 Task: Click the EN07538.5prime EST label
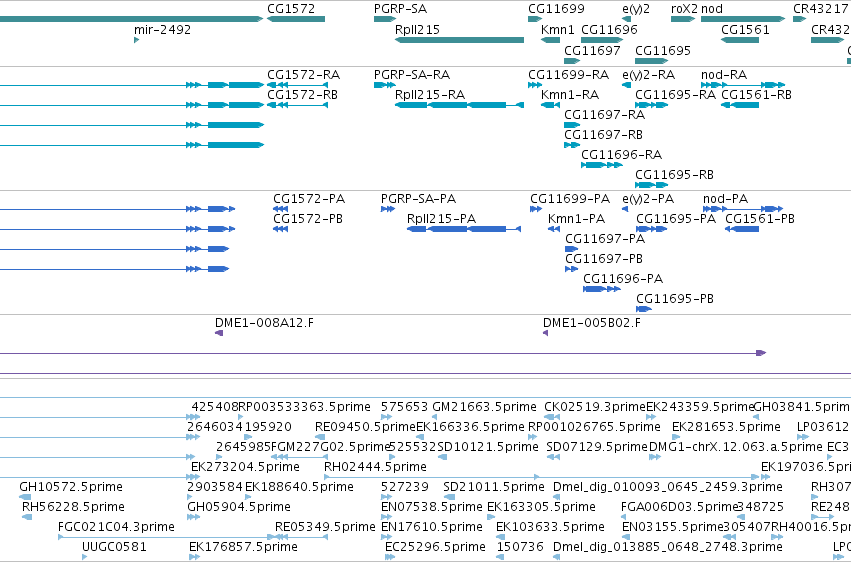pyautogui.click(x=431, y=507)
